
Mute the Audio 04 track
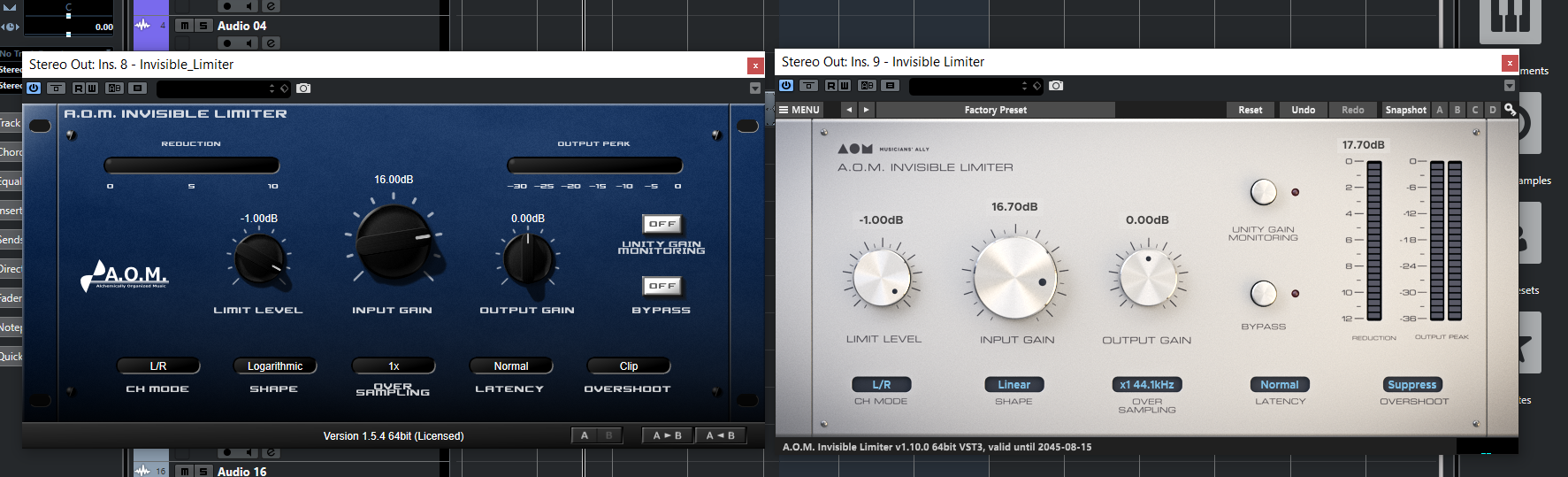click(x=185, y=26)
